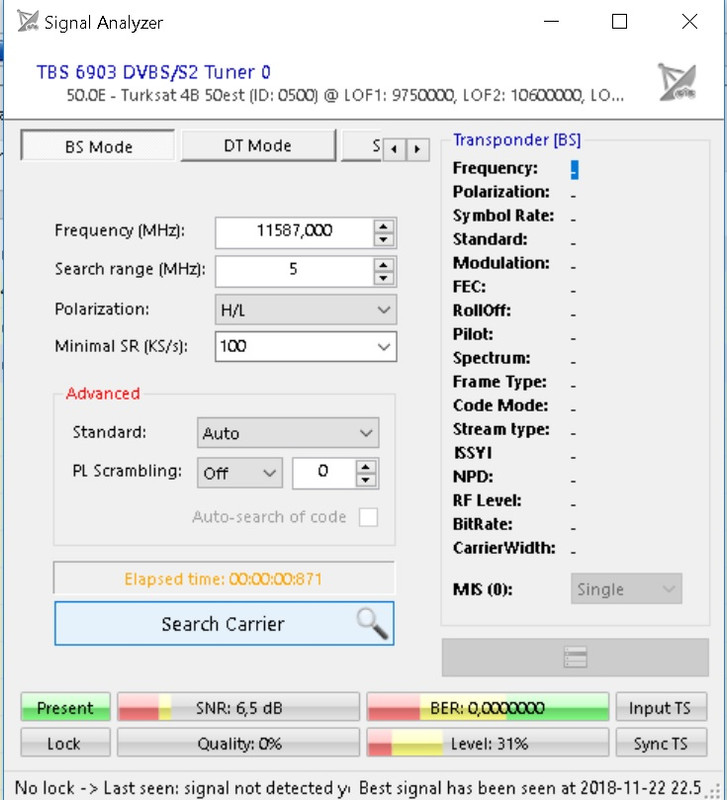Screen dimensions: 727x800
Task: Open the Polarization H/L dropdown
Action: coord(306,310)
